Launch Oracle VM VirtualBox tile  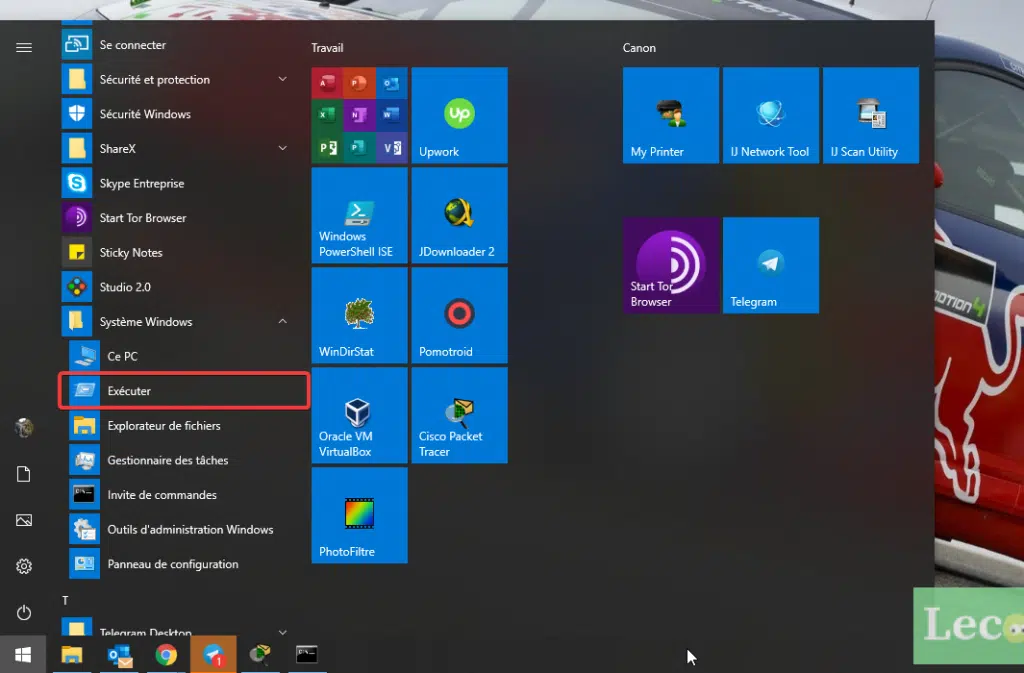pos(359,415)
